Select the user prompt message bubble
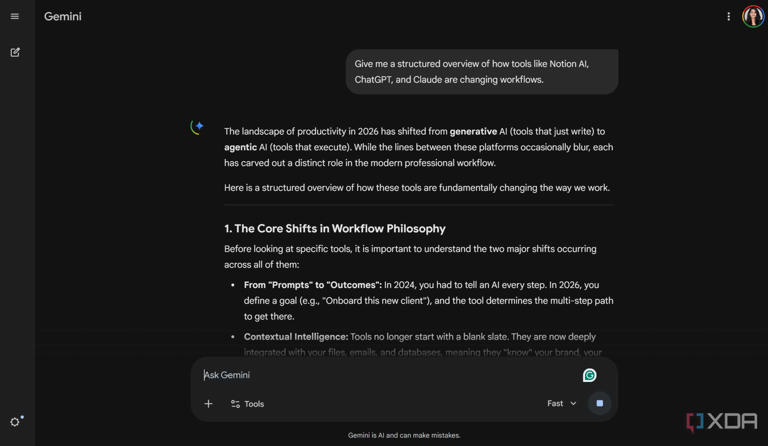Screen dimensions: 768x446 481,72
